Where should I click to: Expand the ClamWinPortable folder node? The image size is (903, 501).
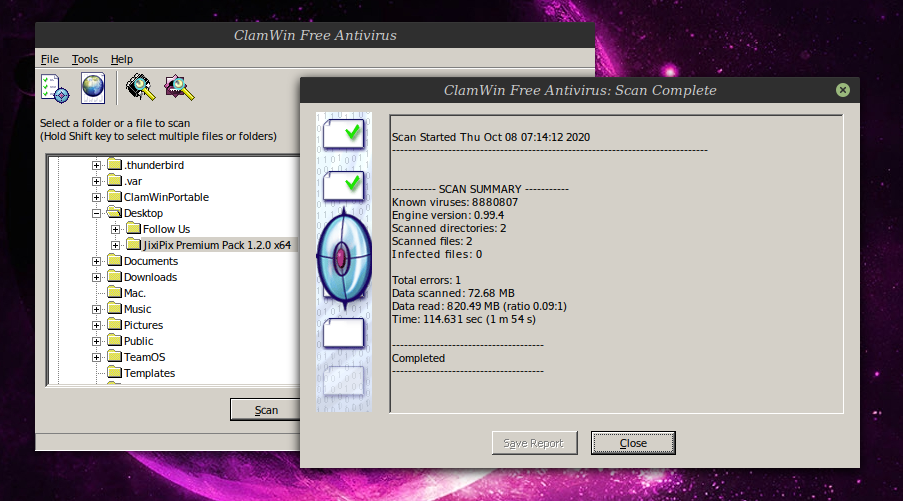click(x=96, y=198)
